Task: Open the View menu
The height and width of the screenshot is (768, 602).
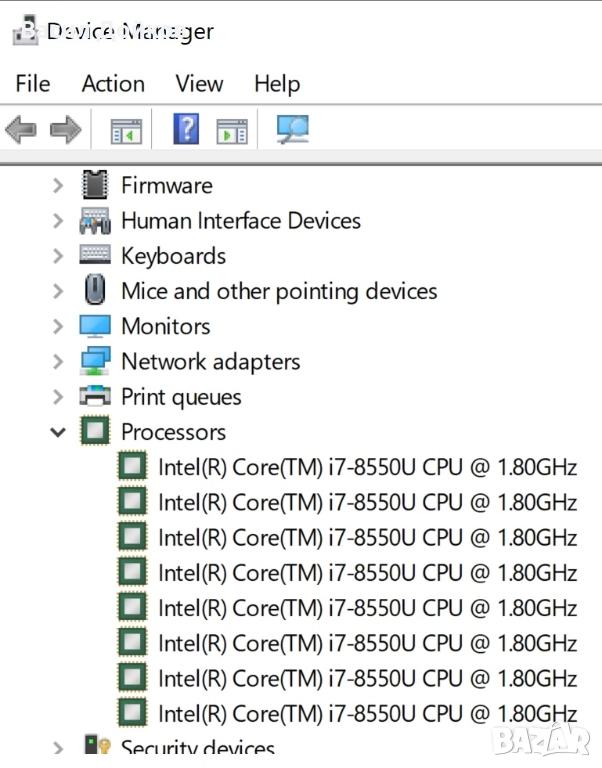Action: (199, 84)
